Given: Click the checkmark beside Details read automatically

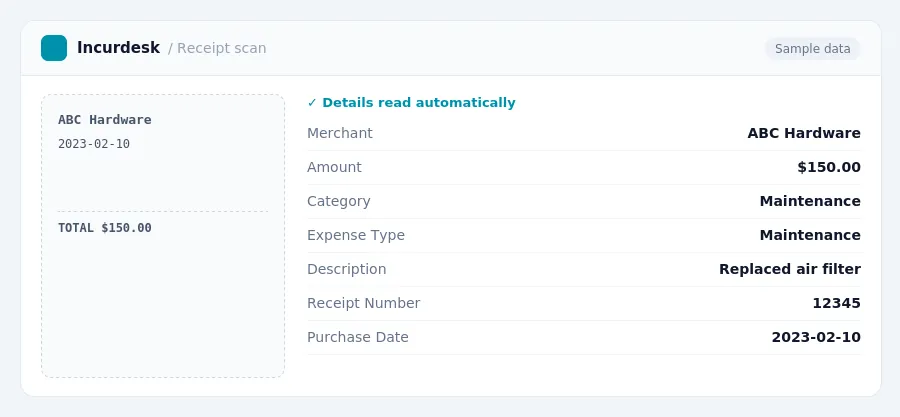Looking at the screenshot, I should tap(312, 103).
